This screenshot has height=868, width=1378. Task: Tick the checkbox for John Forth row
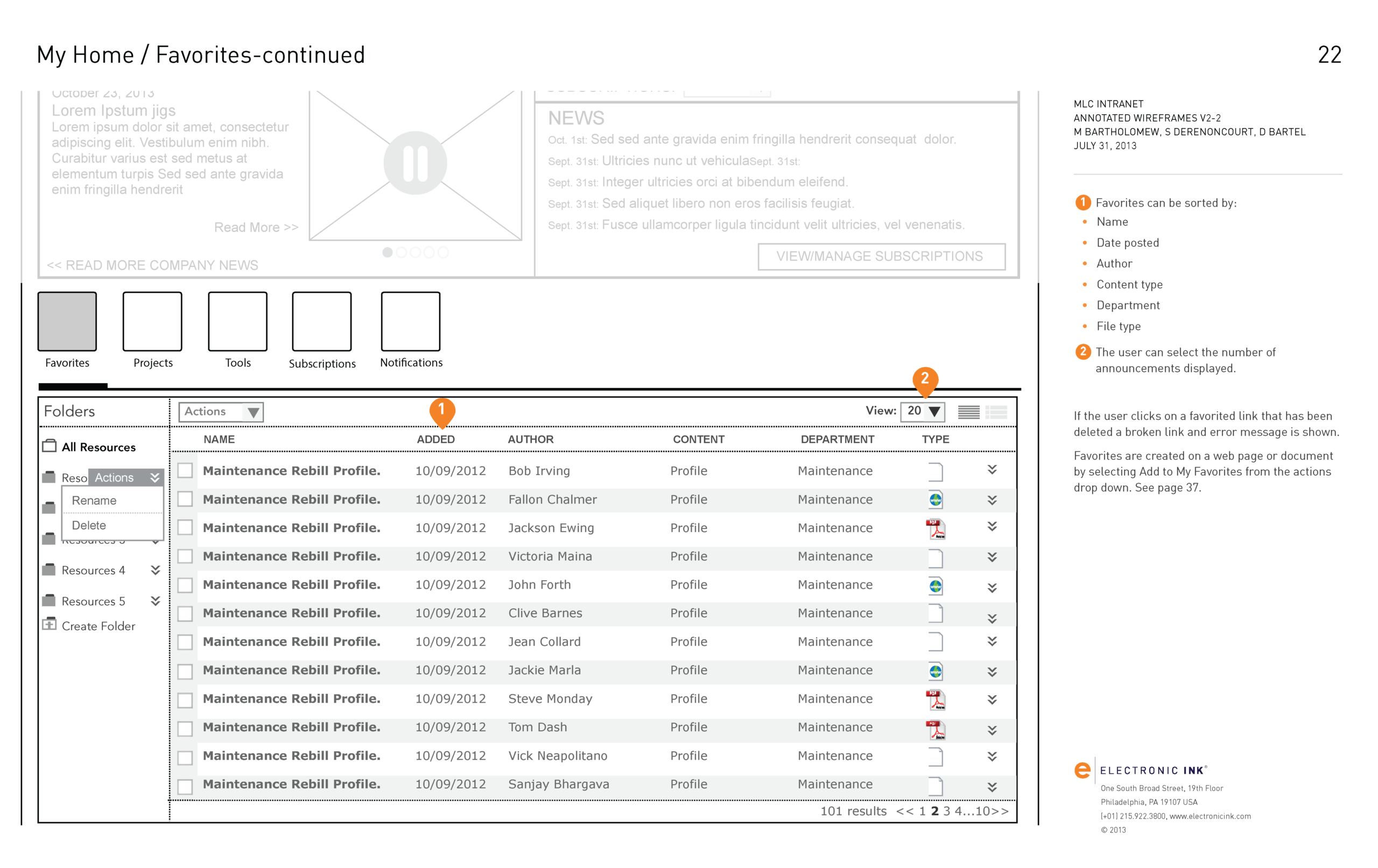(185, 585)
